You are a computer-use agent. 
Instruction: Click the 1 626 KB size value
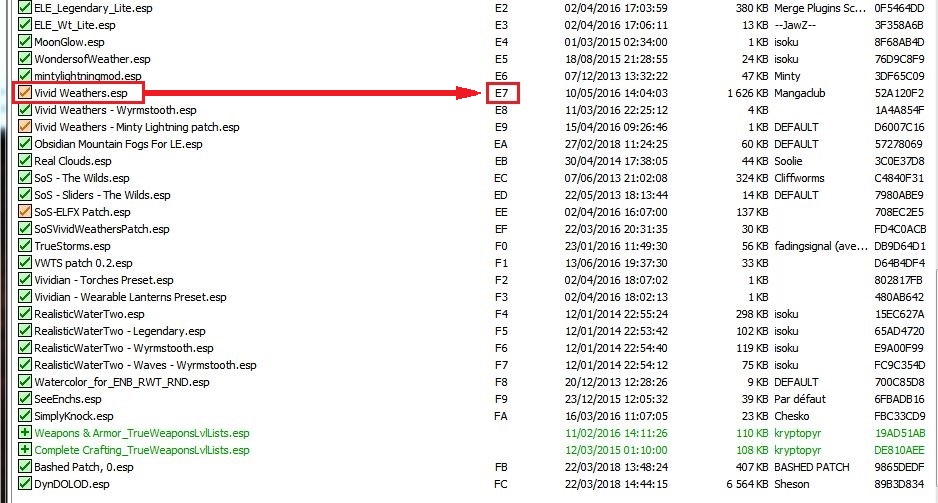tap(748, 93)
